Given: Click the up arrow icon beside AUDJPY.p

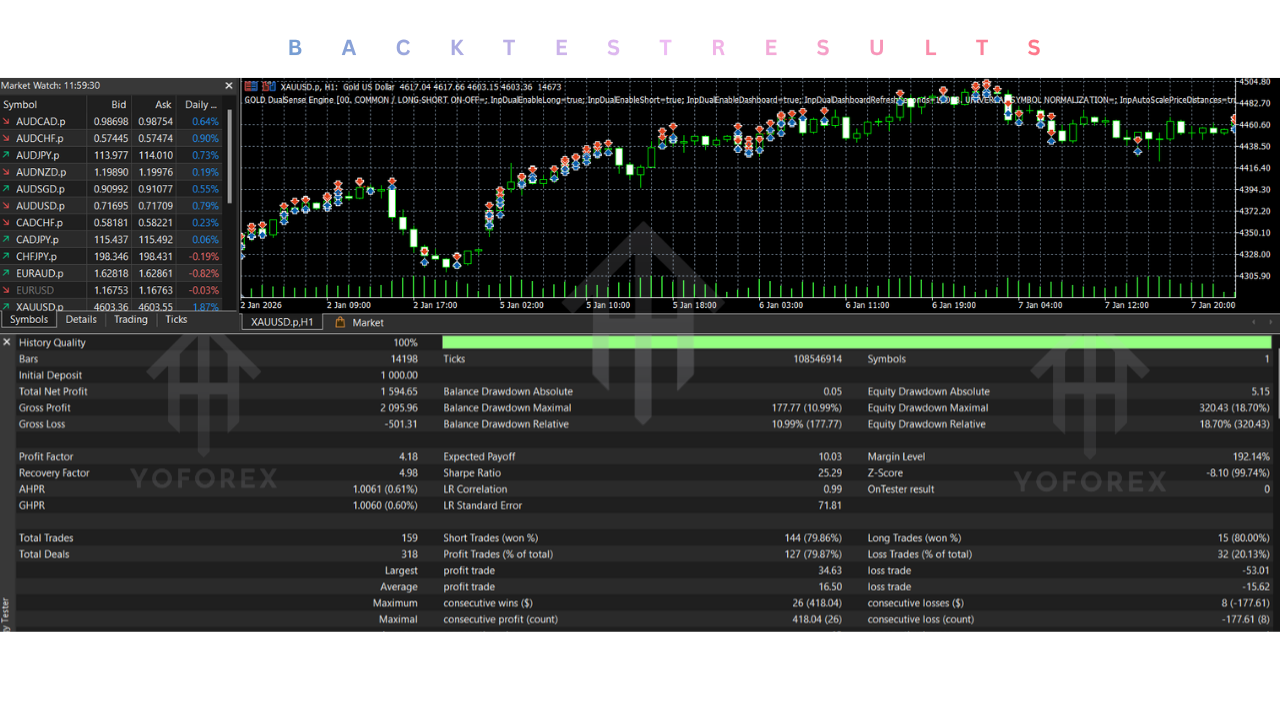Looking at the screenshot, I should 7,155.
